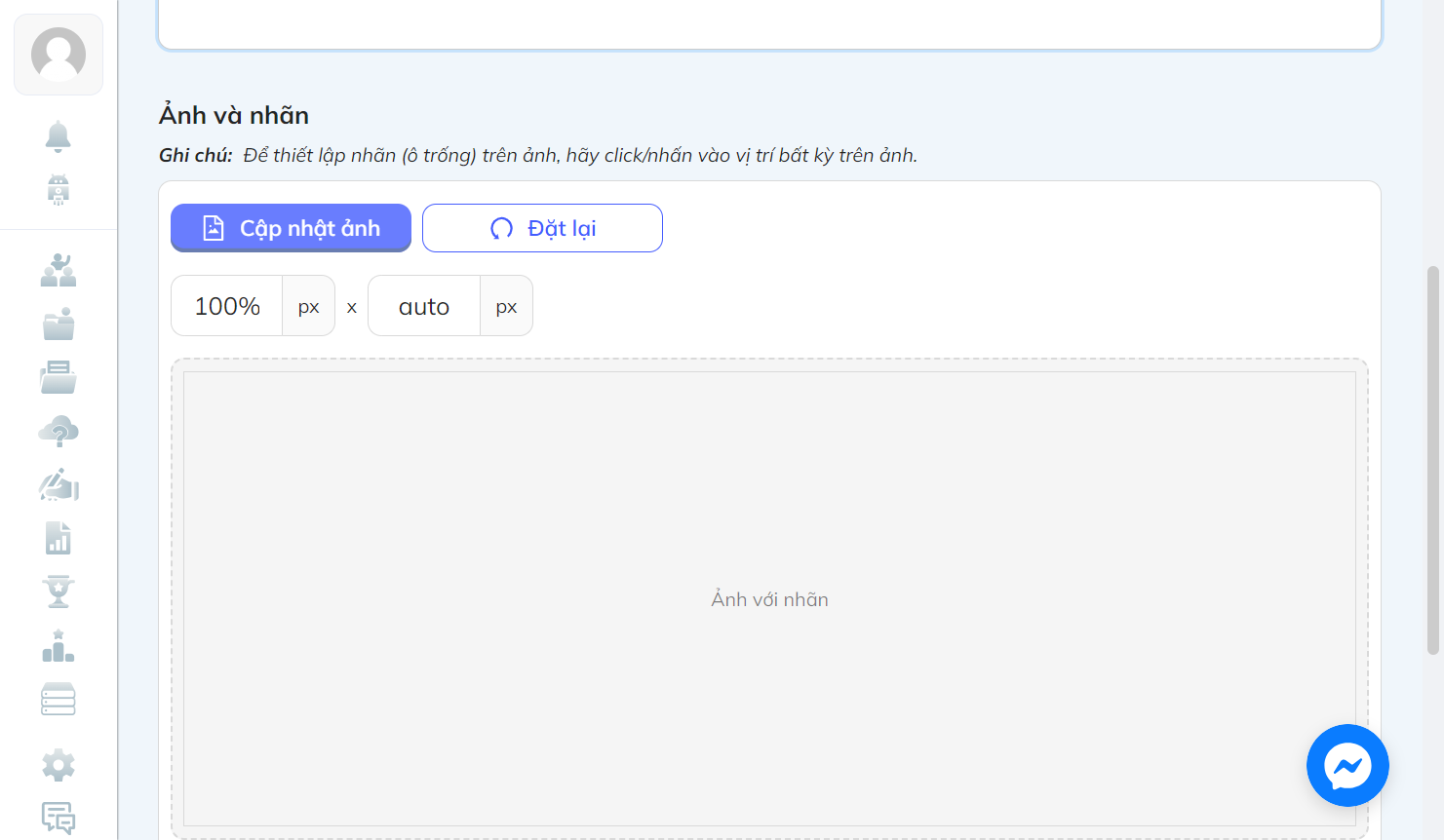Open the settings gear icon
The image size is (1444, 840).
tap(59, 765)
